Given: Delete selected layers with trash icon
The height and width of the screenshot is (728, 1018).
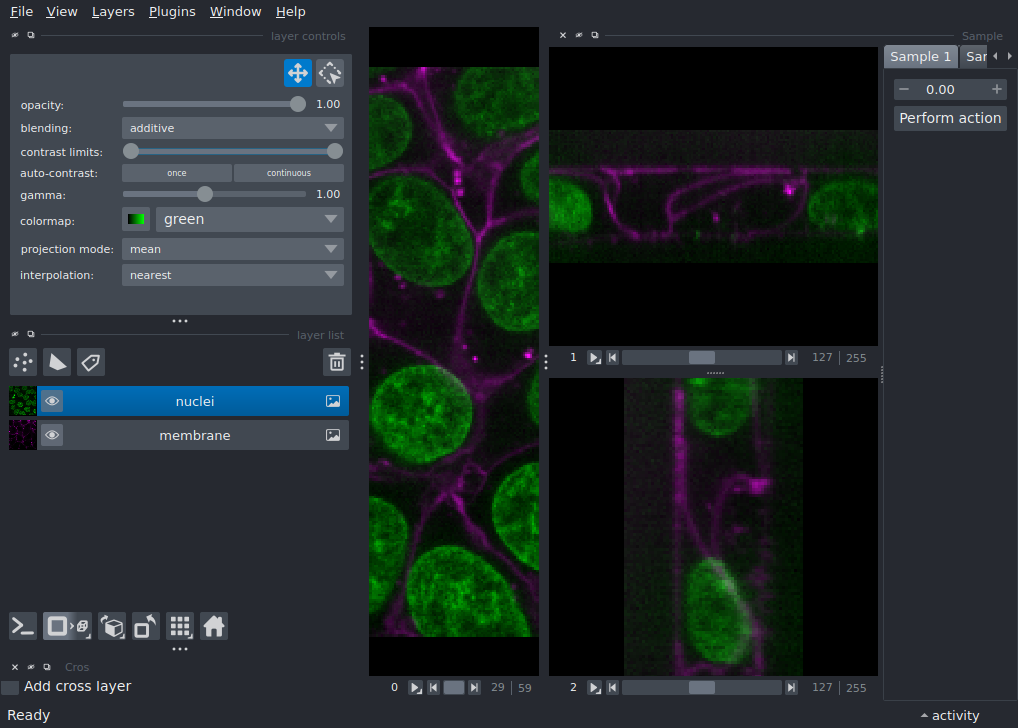Looking at the screenshot, I should click(x=337, y=362).
